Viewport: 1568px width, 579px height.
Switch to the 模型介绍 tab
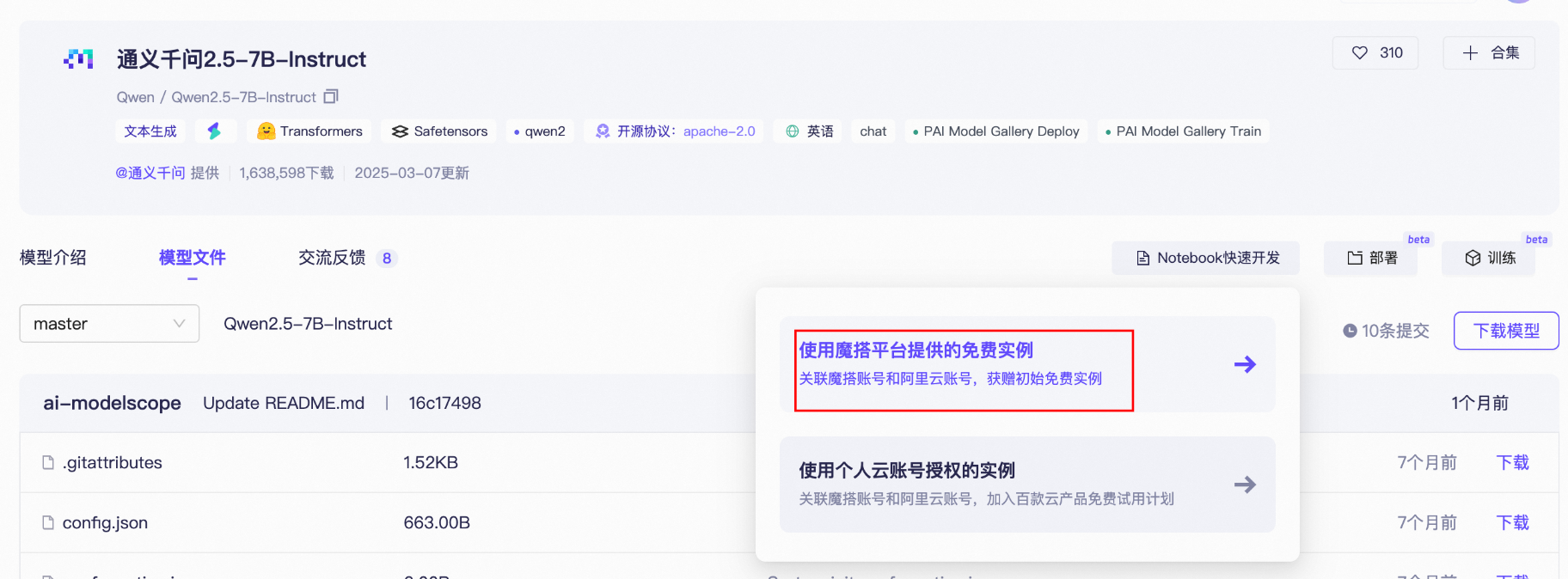pyautogui.click(x=53, y=258)
